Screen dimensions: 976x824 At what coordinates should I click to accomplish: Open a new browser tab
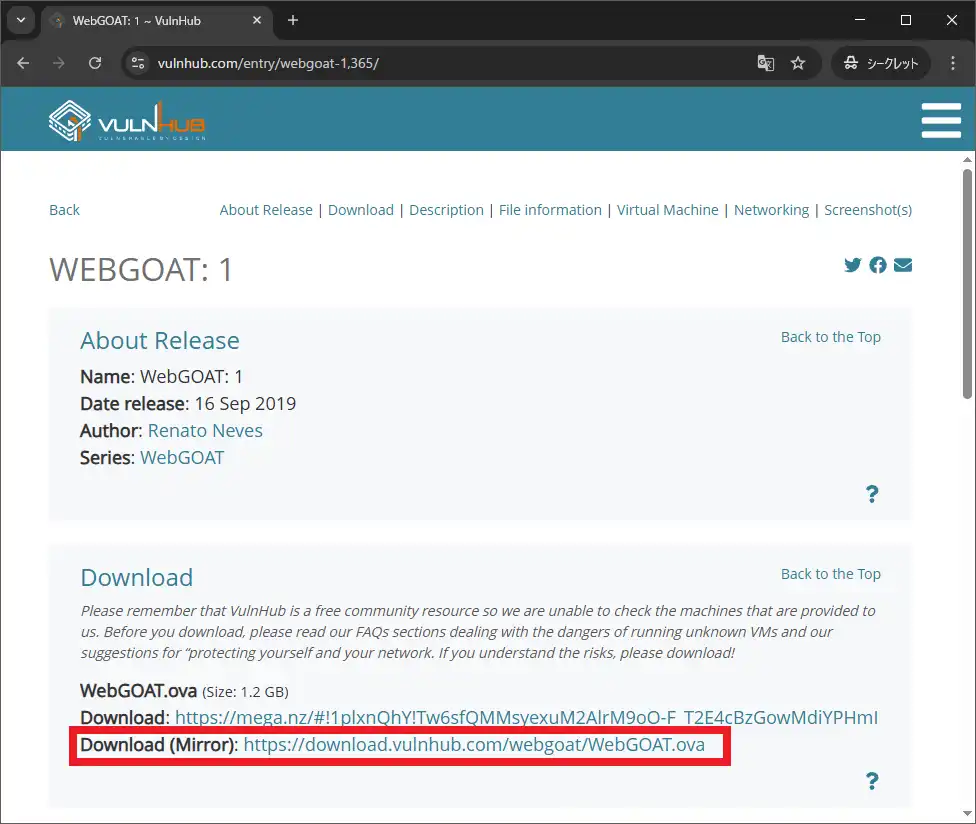pyautogui.click(x=293, y=20)
